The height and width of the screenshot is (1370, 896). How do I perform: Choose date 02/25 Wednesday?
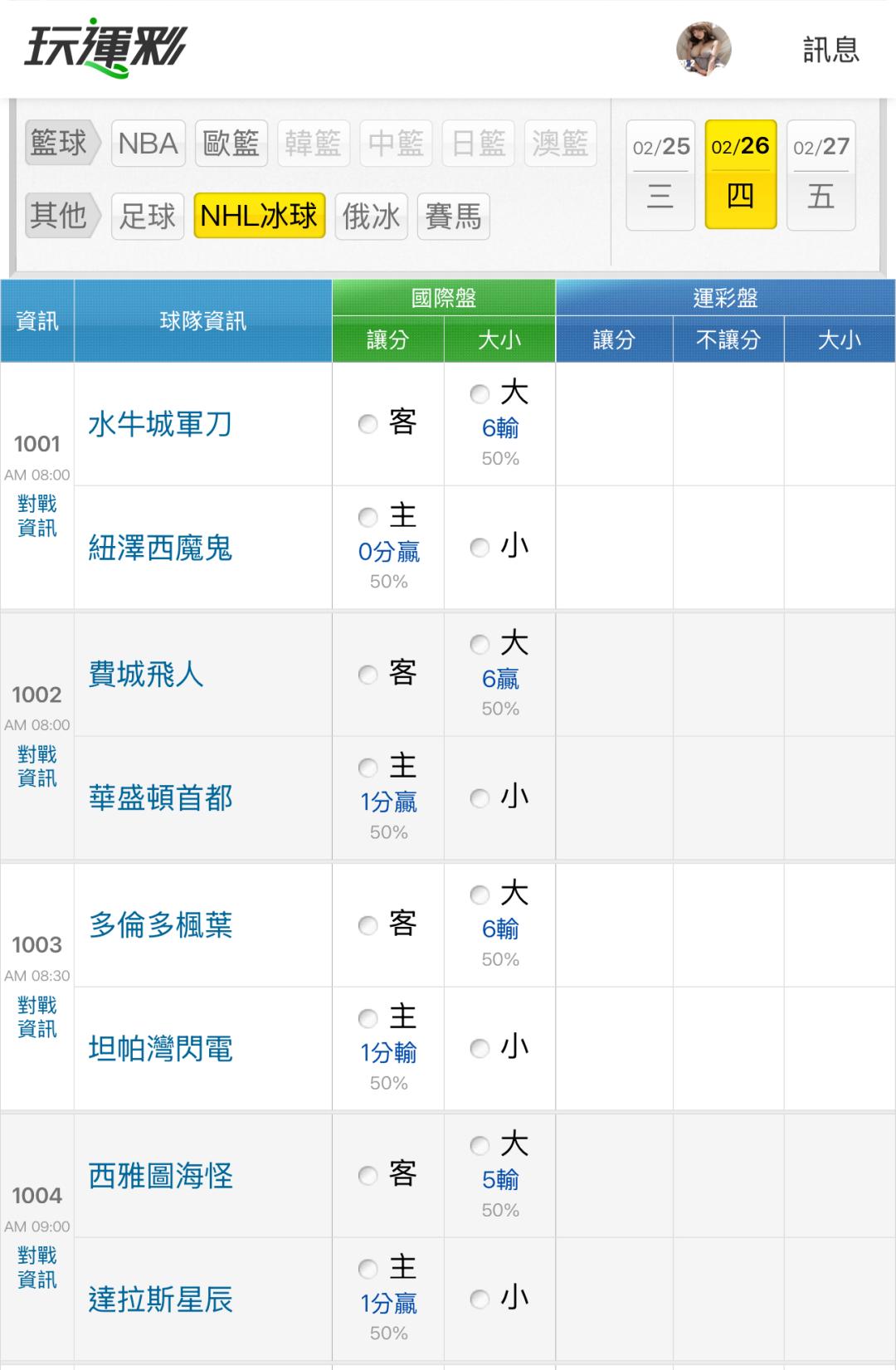pos(660,175)
